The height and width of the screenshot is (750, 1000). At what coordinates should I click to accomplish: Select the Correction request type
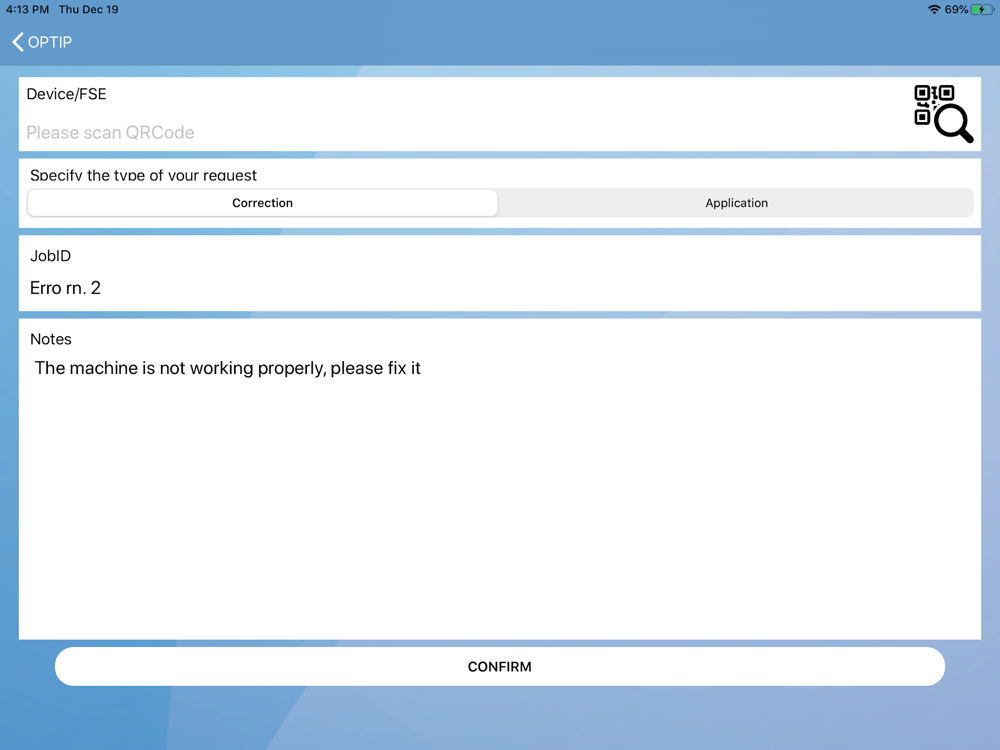tap(262, 203)
